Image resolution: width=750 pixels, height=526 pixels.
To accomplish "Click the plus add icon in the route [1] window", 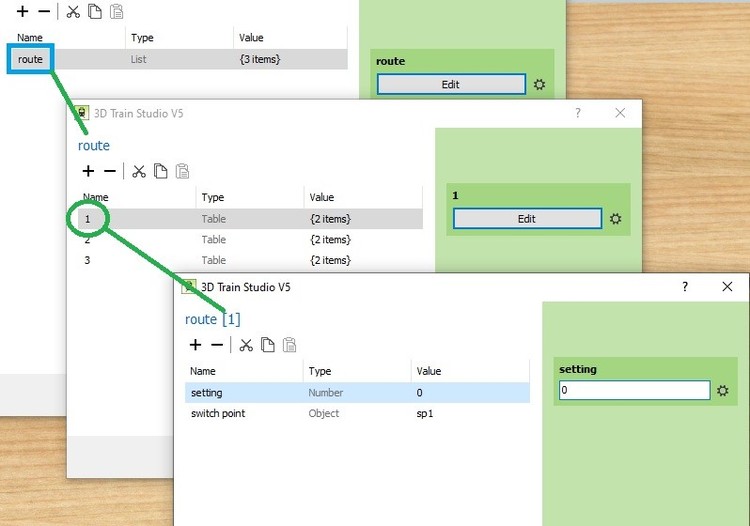I will [195, 345].
